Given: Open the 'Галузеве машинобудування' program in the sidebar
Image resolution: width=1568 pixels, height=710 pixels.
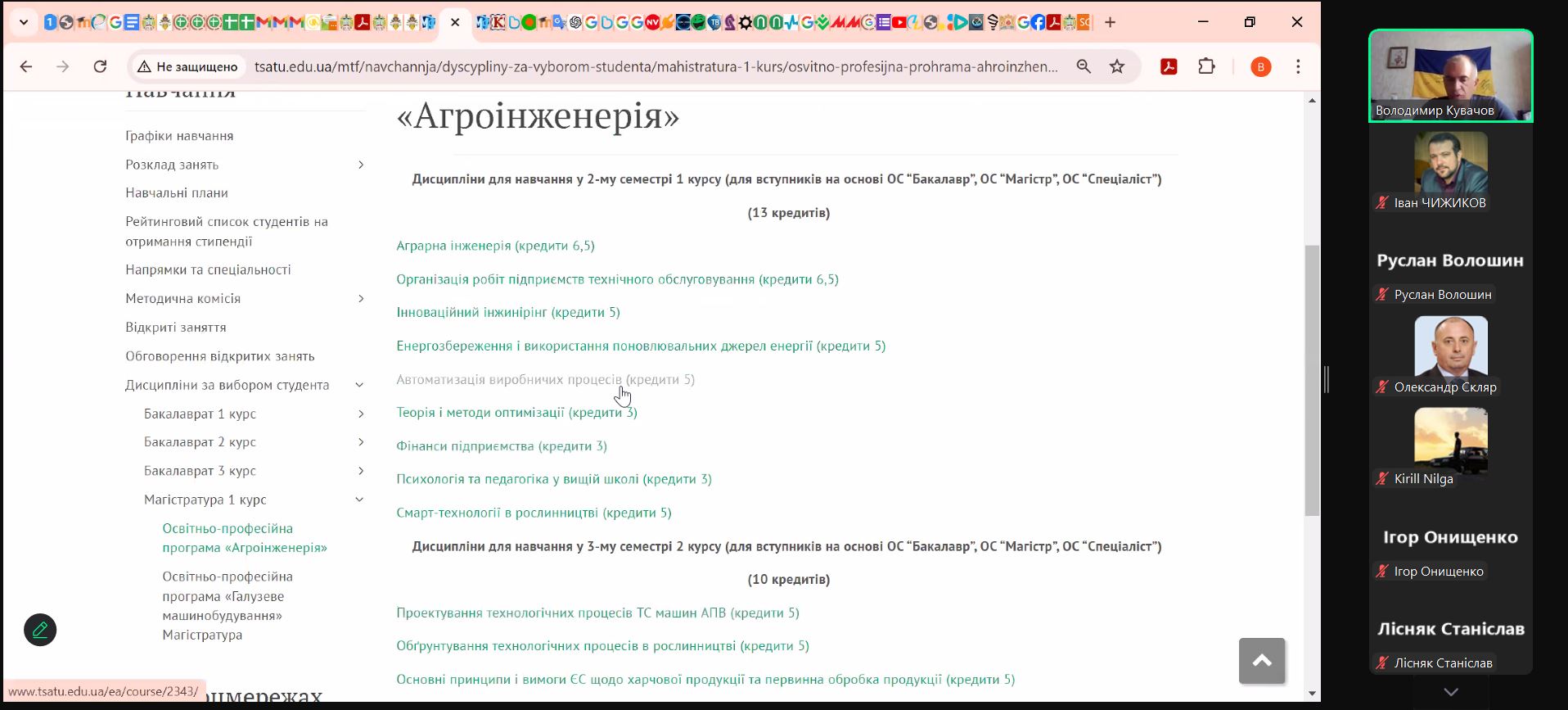Looking at the screenshot, I should click(x=228, y=606).
